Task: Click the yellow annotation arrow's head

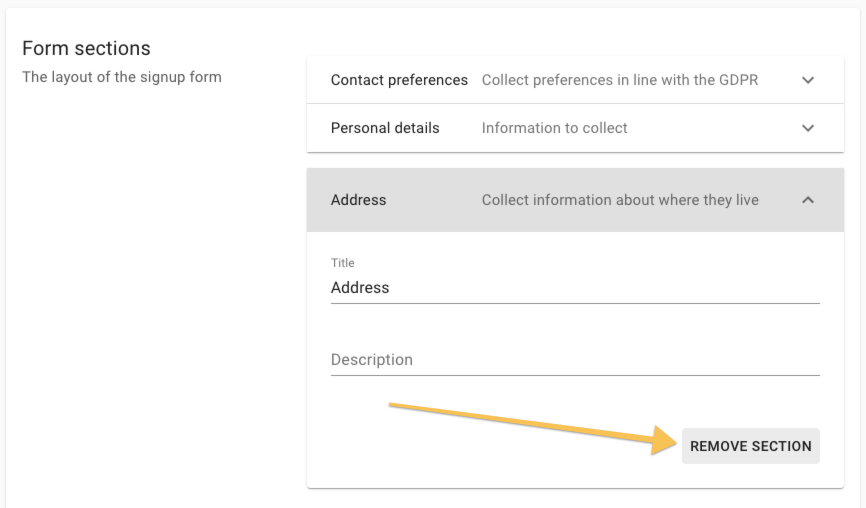Action: (x=670, y=444)
